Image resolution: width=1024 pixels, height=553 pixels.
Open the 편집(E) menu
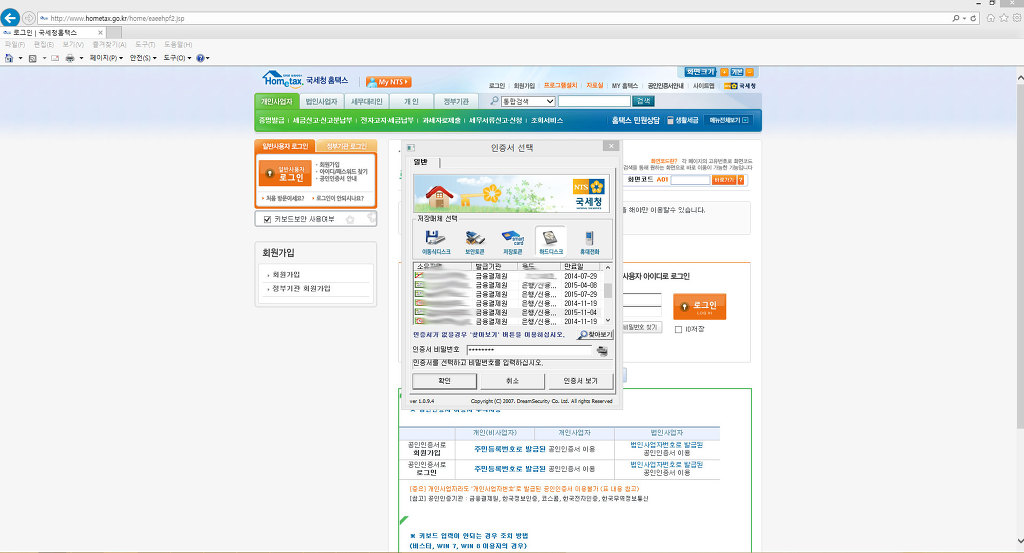[44, 44]
